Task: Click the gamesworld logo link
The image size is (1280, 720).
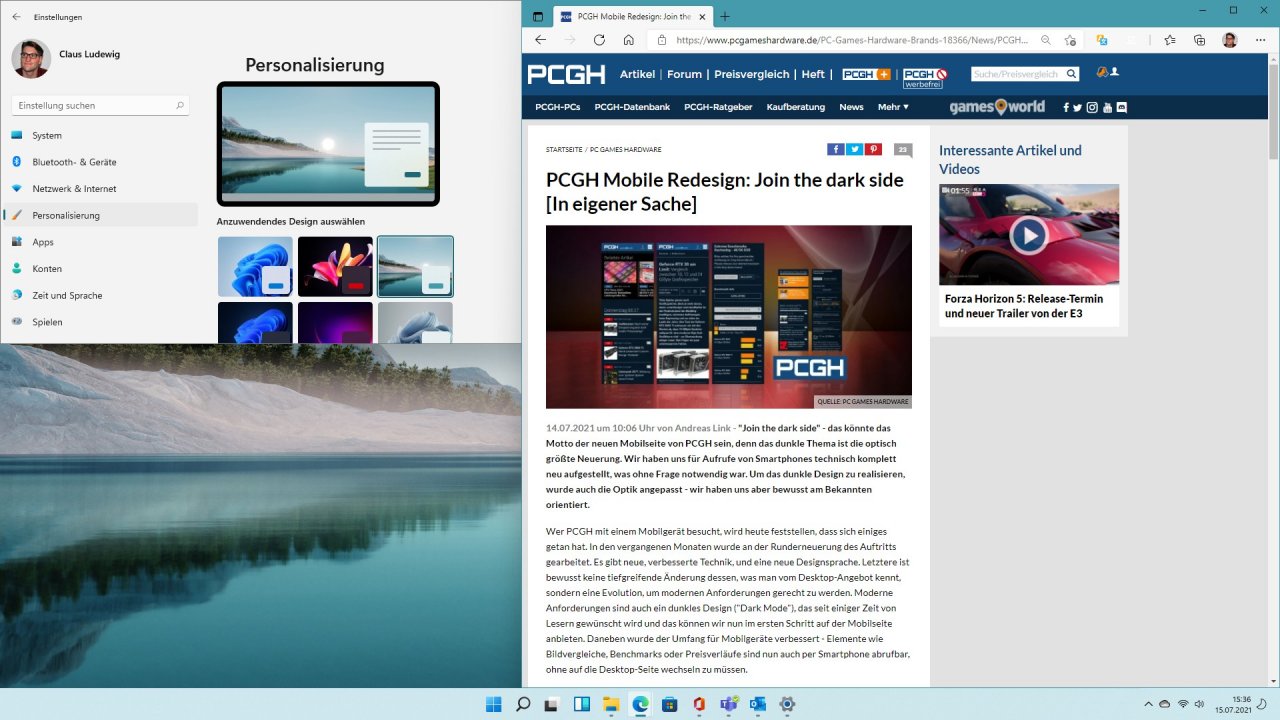Action: [997, 106]
